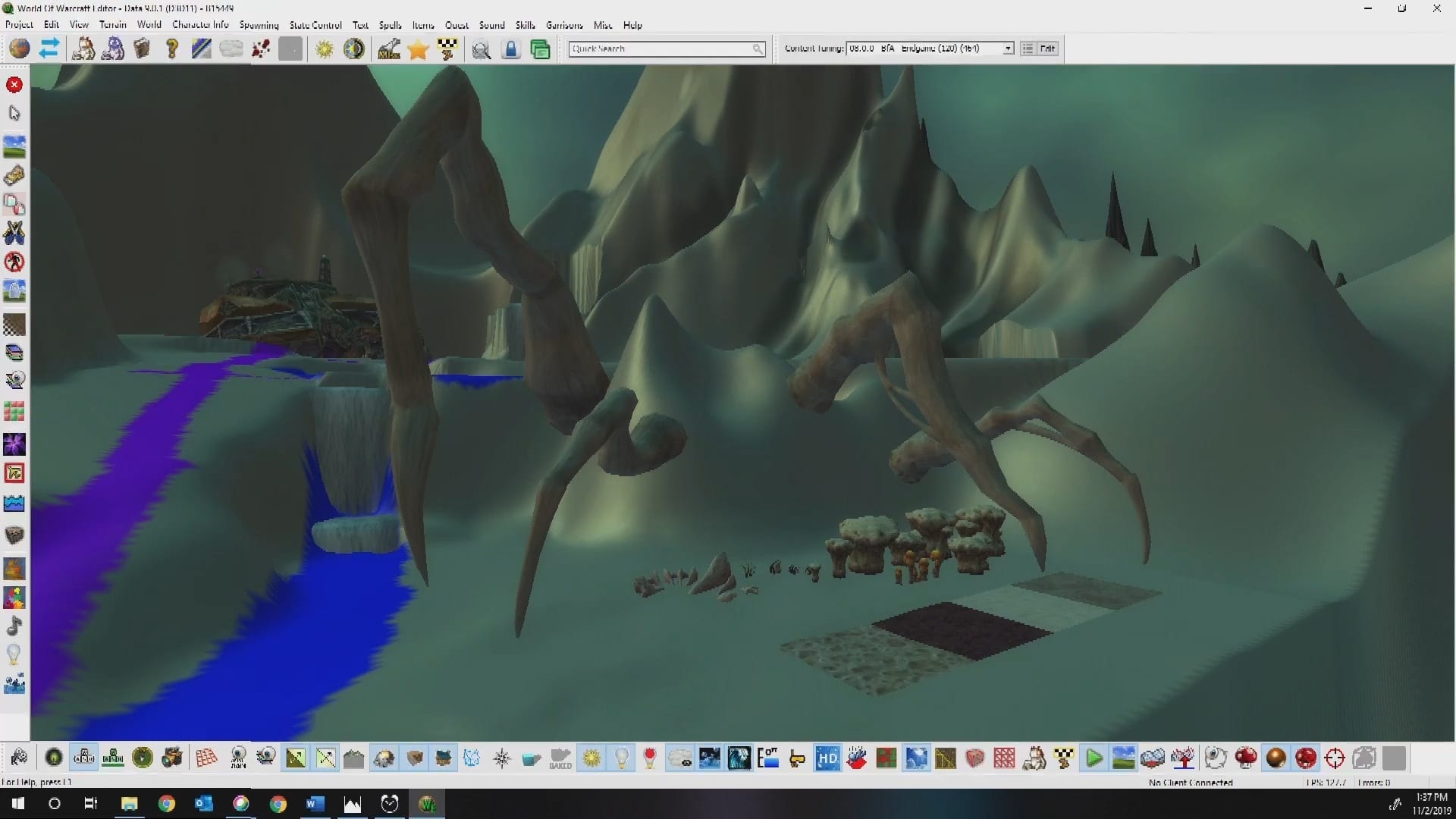This screenshot has height=819, width=1456.
Task: Toggle the sun lighting option in bottom bar
Action: (x=591, y=758)
